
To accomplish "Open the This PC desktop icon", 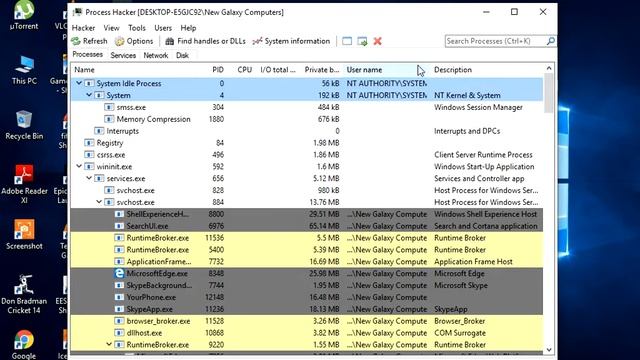I will 24,70.
